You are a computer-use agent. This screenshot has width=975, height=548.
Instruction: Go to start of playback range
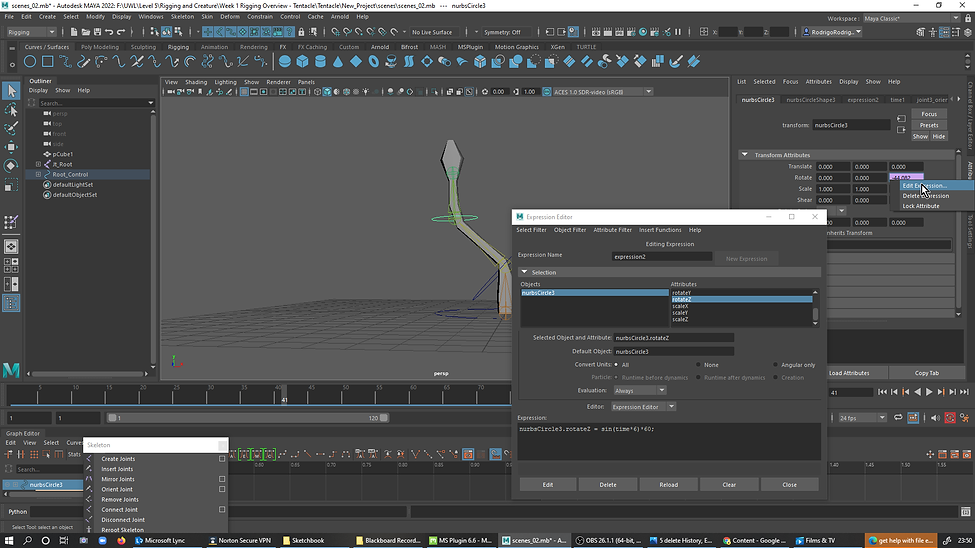click(x=882, y=392)
